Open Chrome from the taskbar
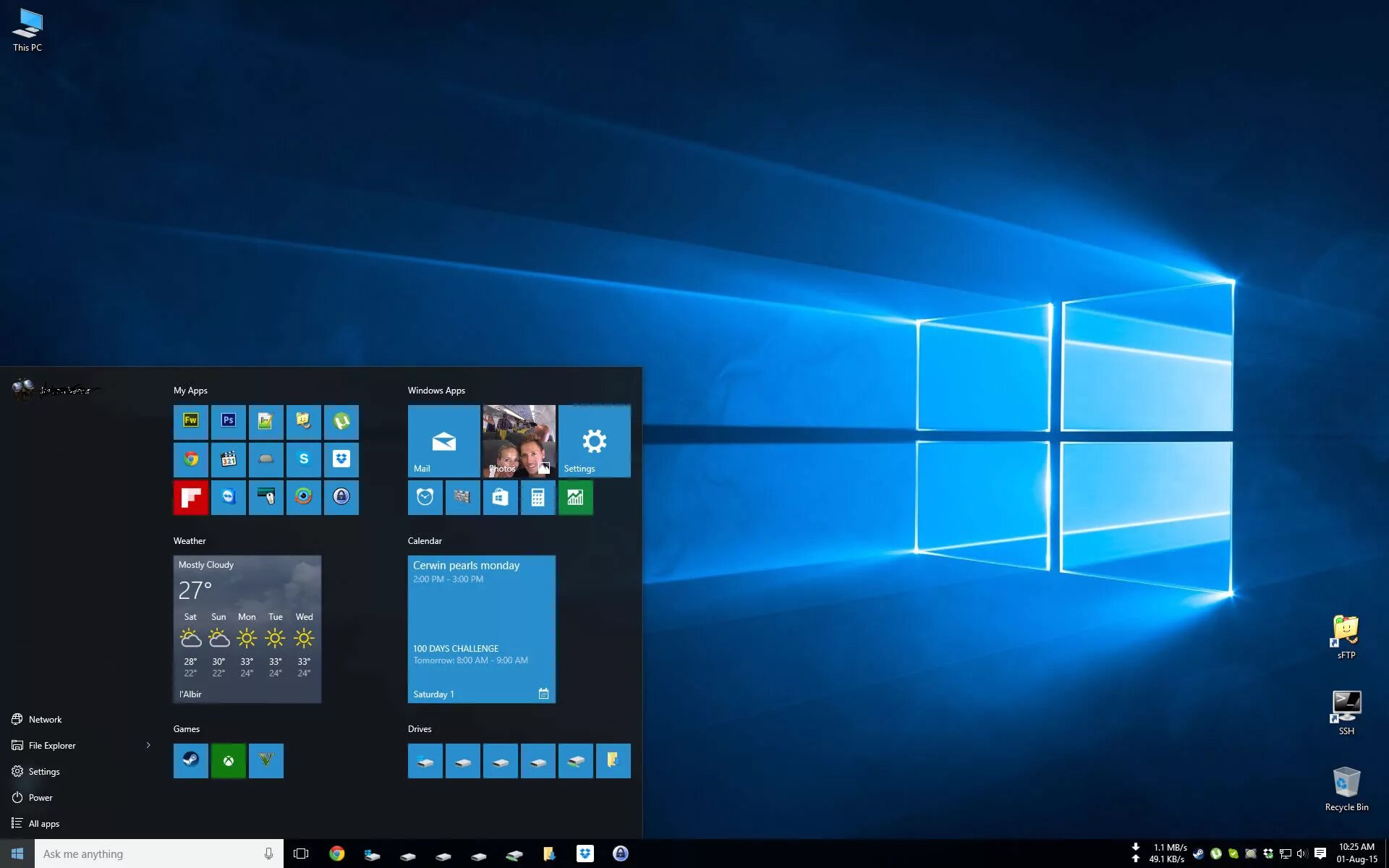The image size is (1389, 868). click(336, 854)
